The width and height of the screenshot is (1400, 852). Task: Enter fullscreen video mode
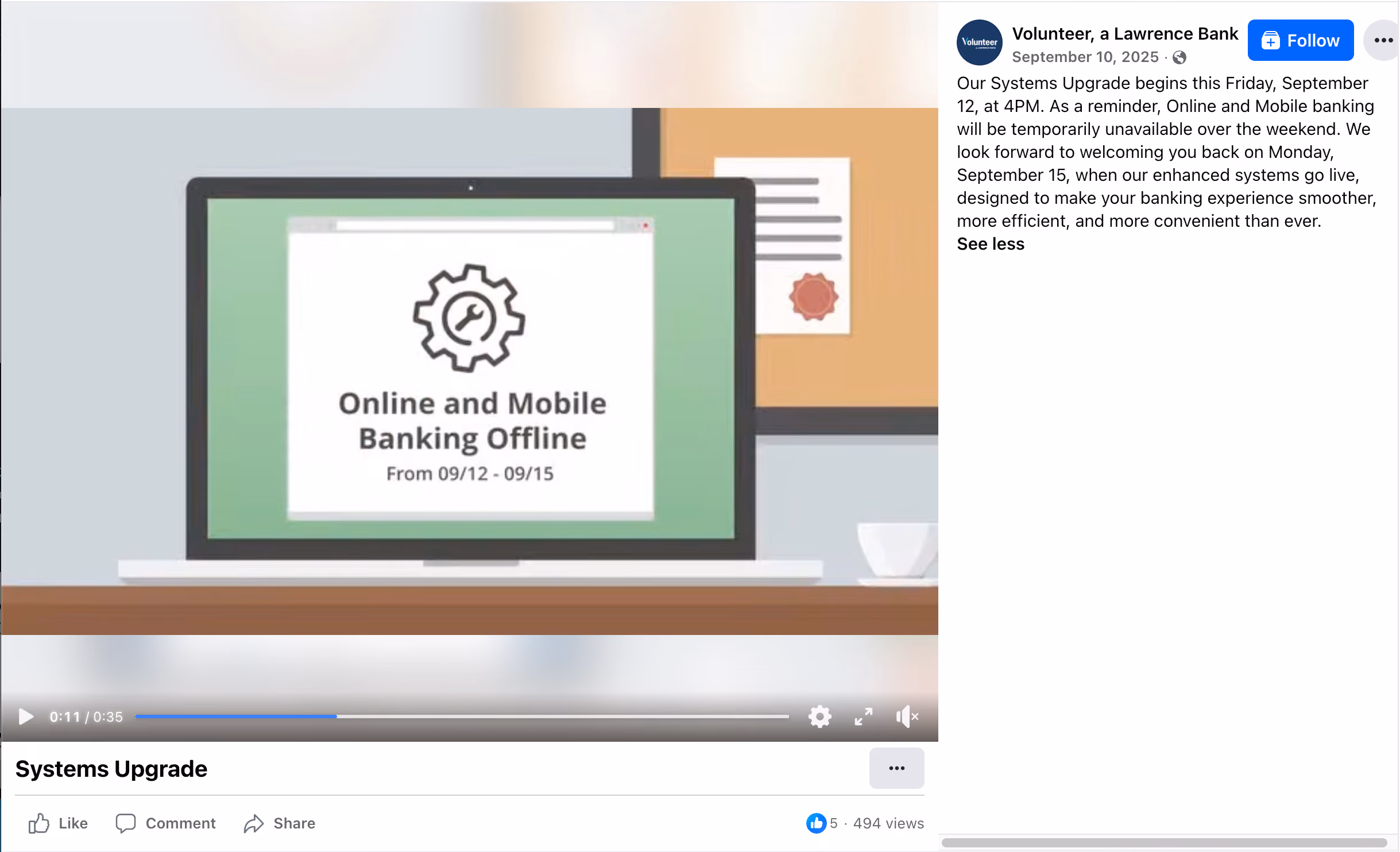[863, 717]
